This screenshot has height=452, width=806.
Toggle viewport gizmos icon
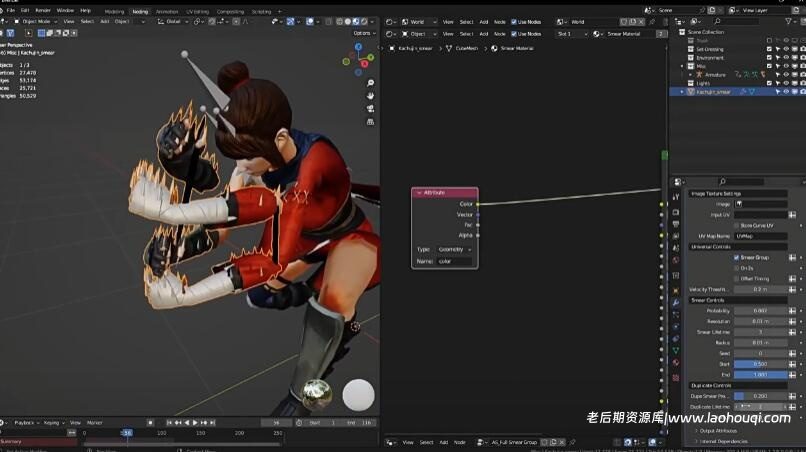(290, 22)
